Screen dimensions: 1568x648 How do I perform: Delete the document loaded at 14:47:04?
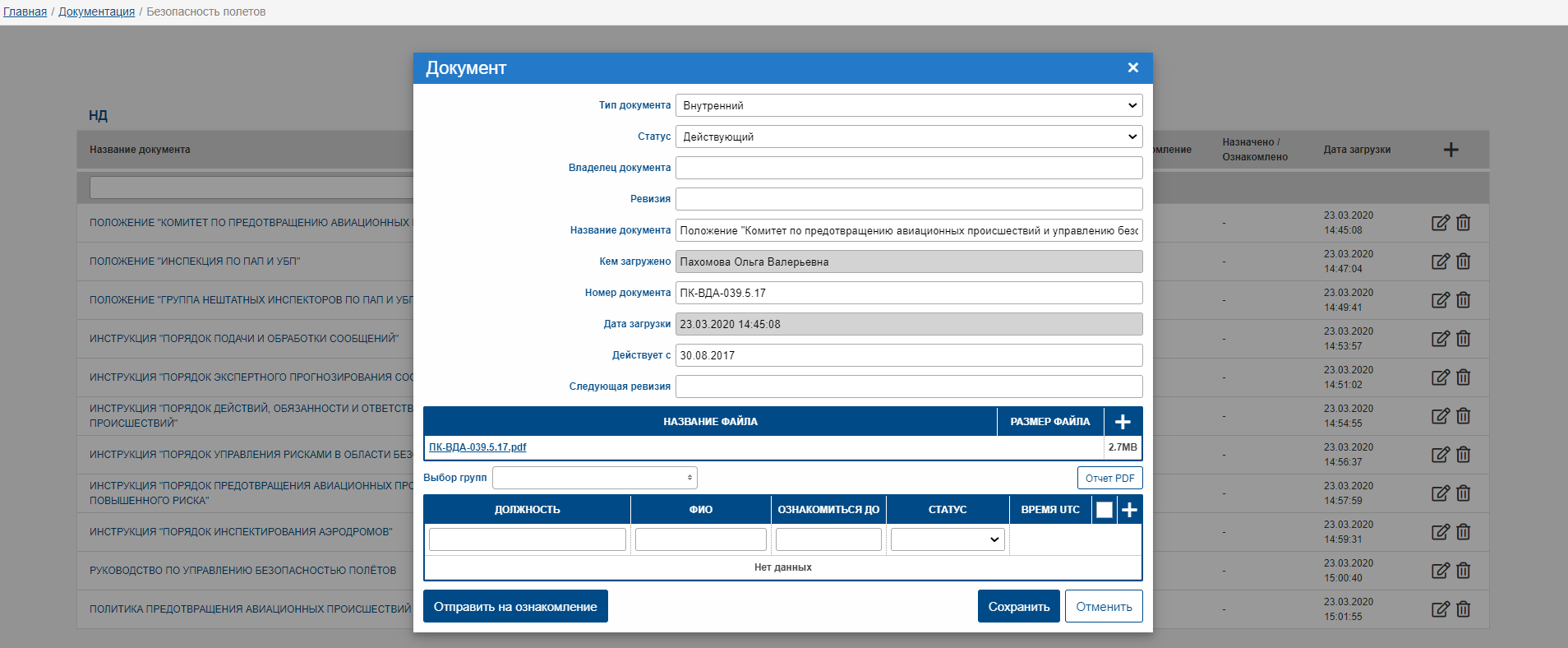coord(1464,262)
